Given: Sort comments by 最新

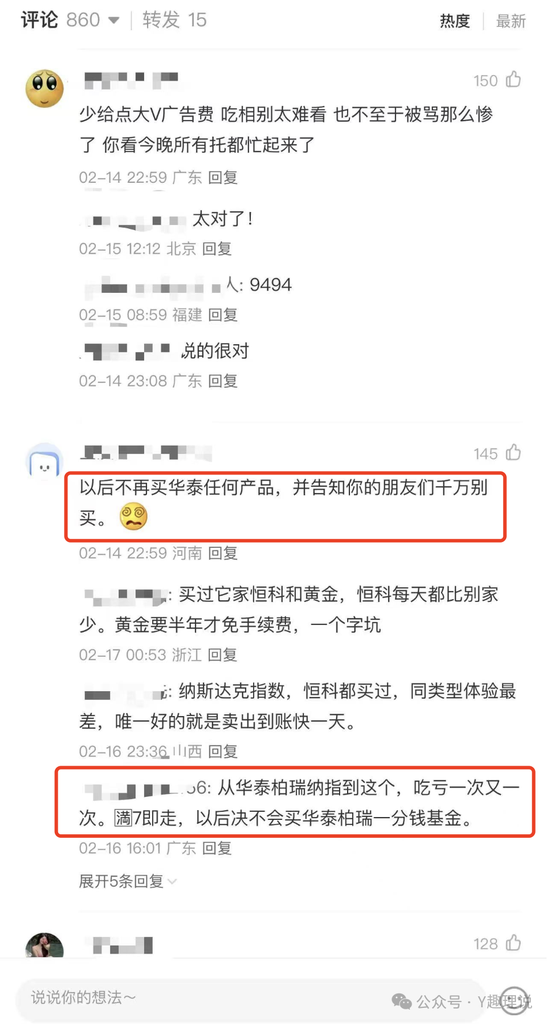Looking at the screenshot, I should coord(511,21).
